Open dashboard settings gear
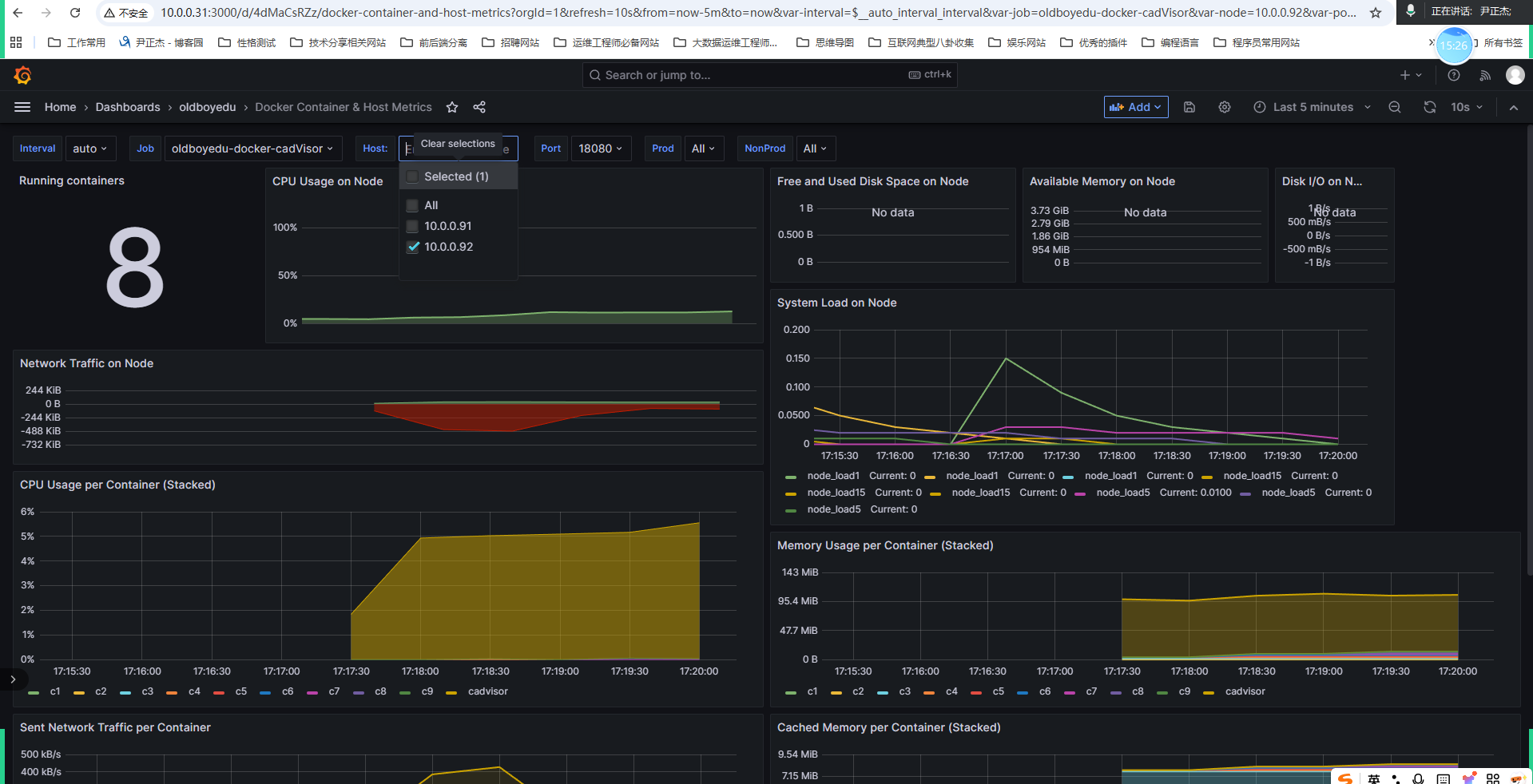 click(x=1225, y=107)
